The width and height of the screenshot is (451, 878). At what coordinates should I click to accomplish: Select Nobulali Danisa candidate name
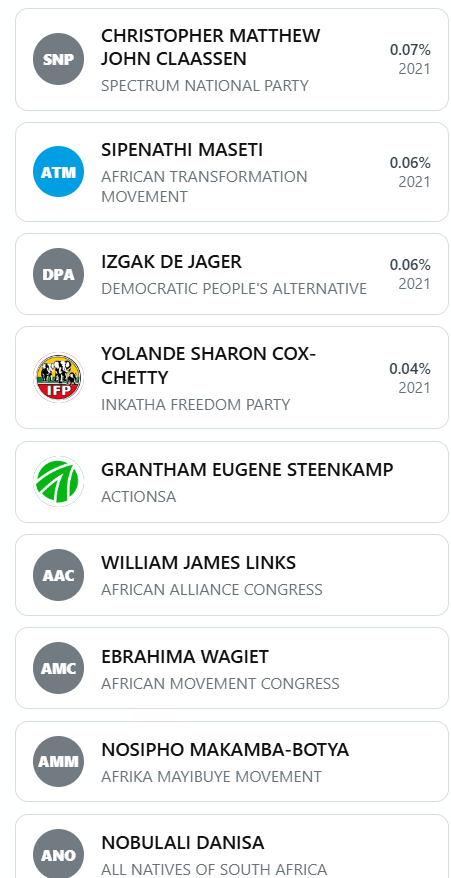[x=182, y=843]
